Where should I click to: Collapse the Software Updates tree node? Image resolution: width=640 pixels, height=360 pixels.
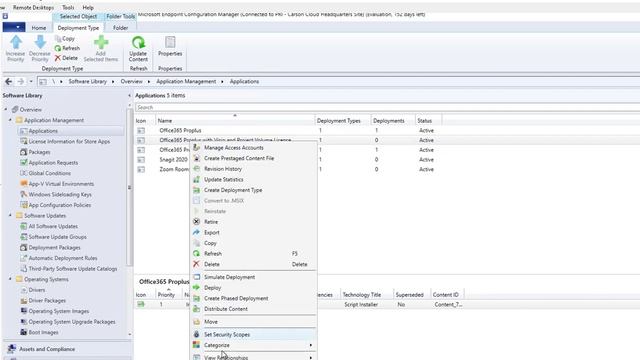tap(10, 215)
